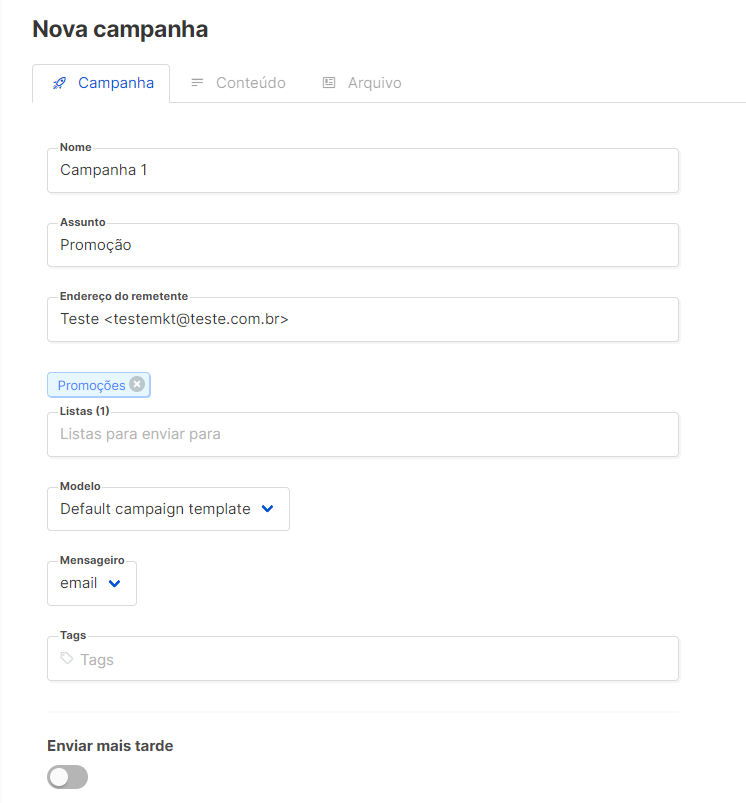Click the blue chevron of Modelo select
The height and width of the screenshot is (803, 746).
pos(267,508)
